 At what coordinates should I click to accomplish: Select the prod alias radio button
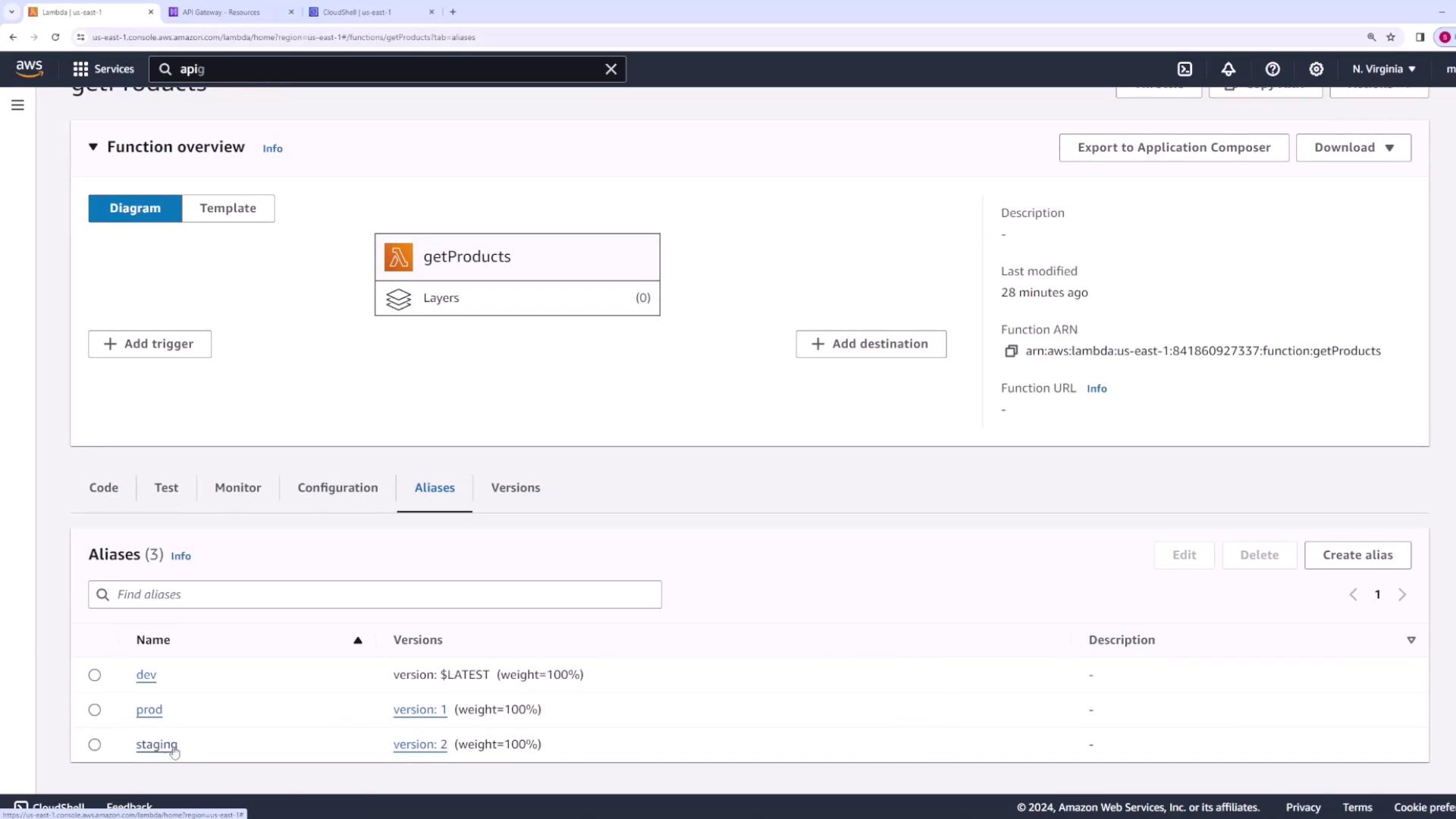point(95,710)
